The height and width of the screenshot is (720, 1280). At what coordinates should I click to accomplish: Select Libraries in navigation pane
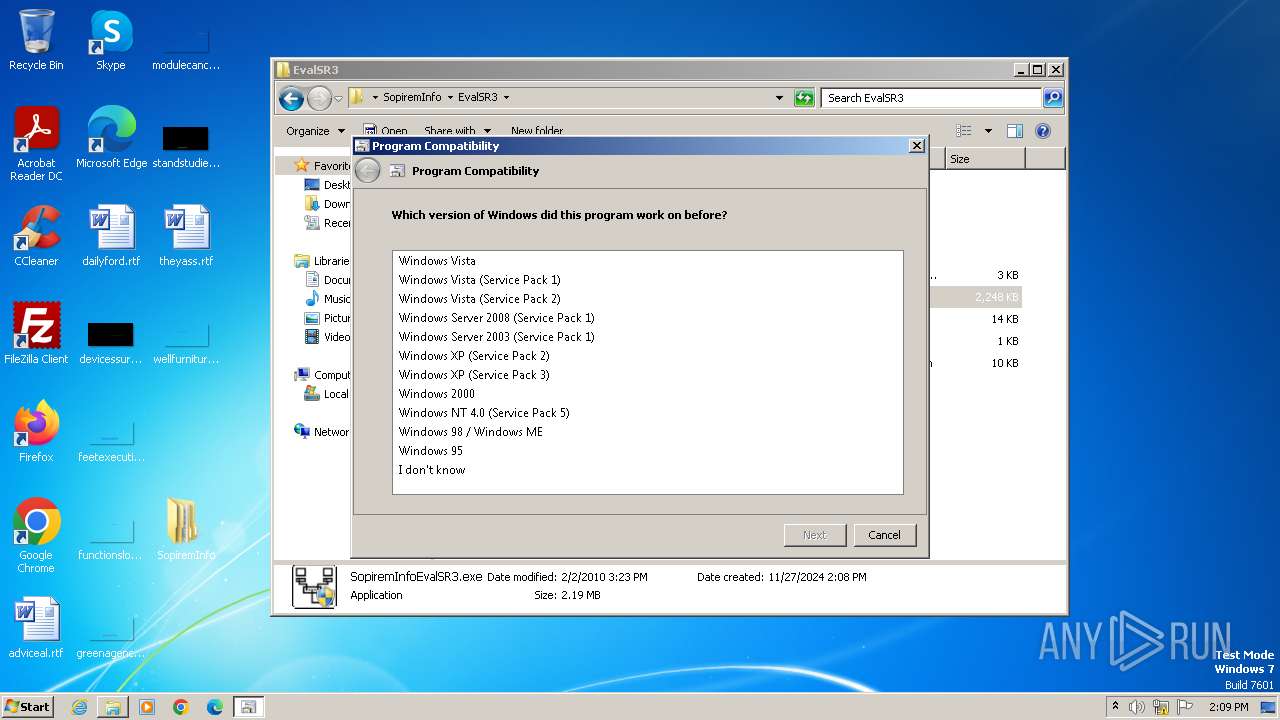point(321,261)
